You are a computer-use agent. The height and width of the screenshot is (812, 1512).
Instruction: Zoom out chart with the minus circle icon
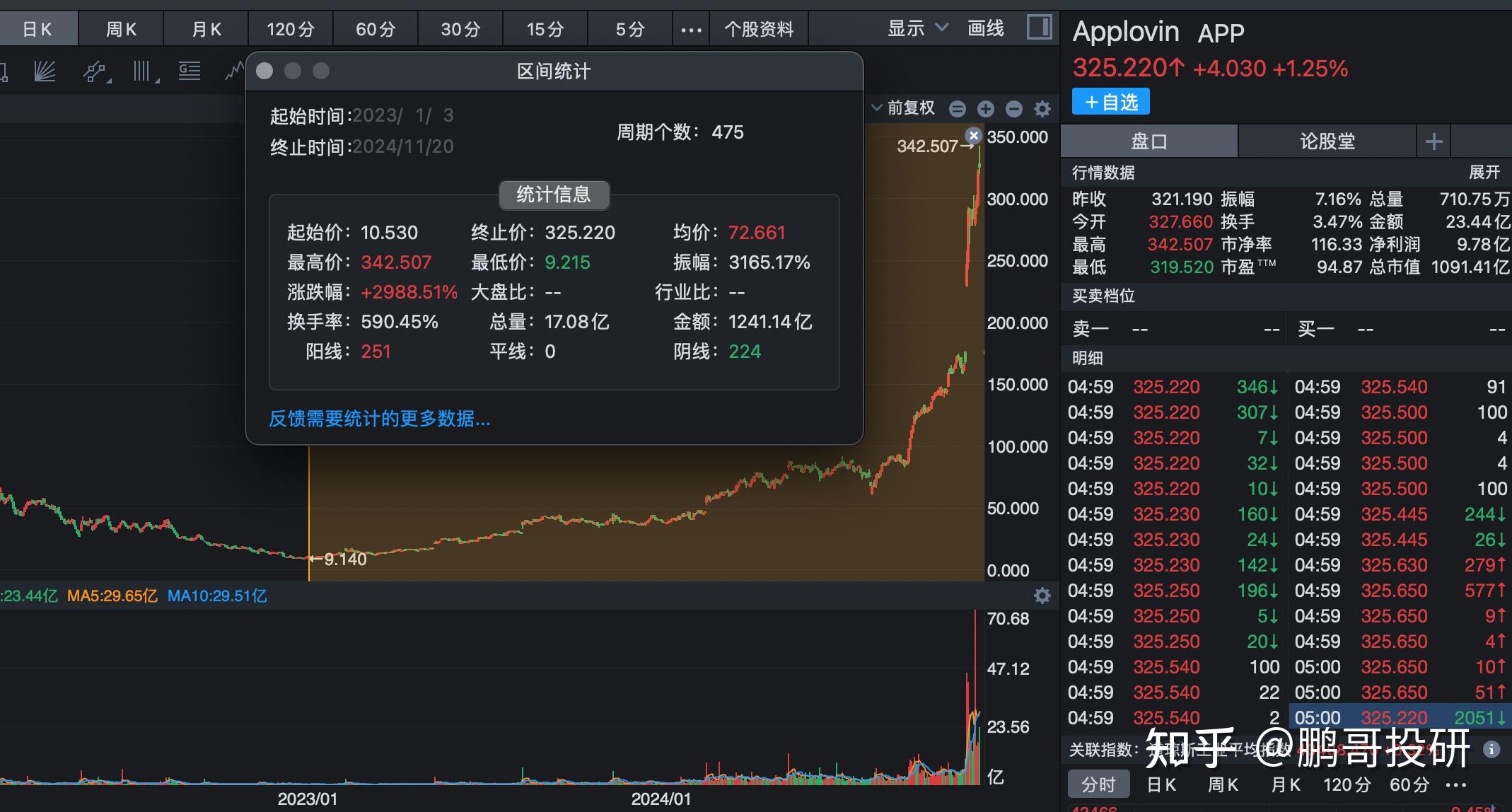[x=1014, y=108]
